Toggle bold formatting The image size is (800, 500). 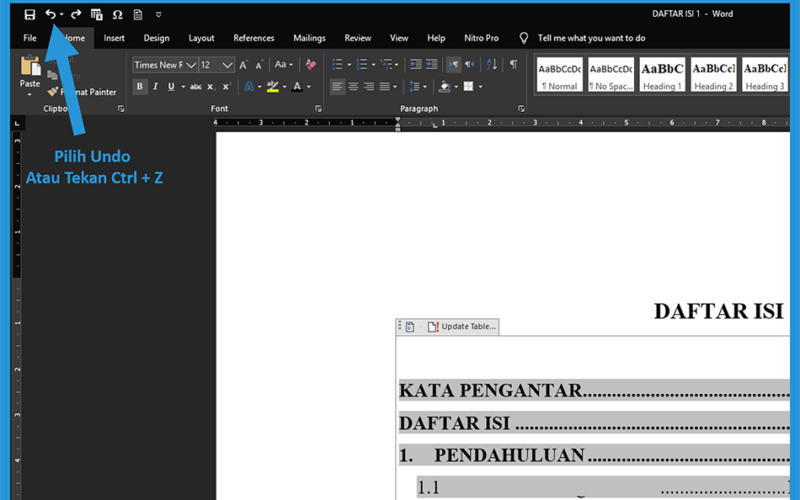pos(140,87)
